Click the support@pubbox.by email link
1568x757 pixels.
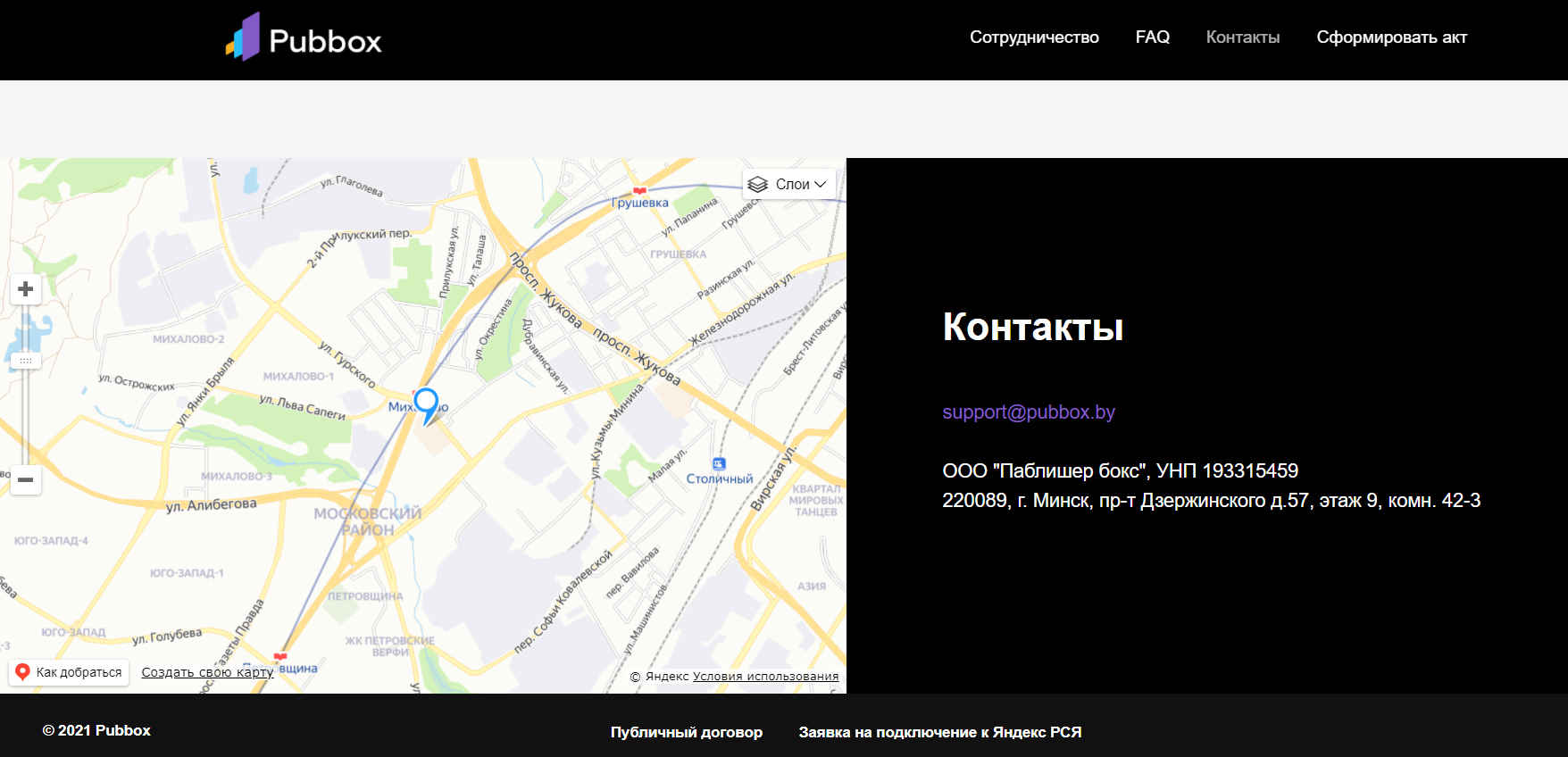(1029, 412)
